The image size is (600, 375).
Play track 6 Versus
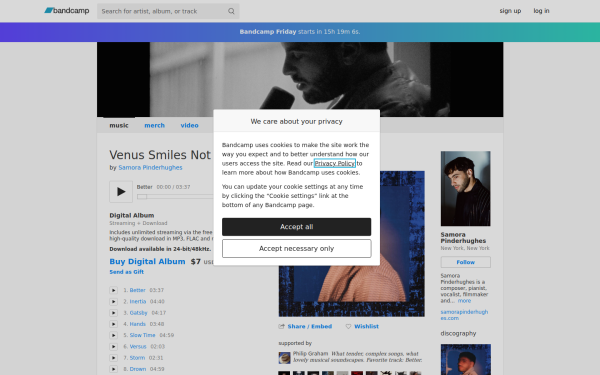click(113, 347)
